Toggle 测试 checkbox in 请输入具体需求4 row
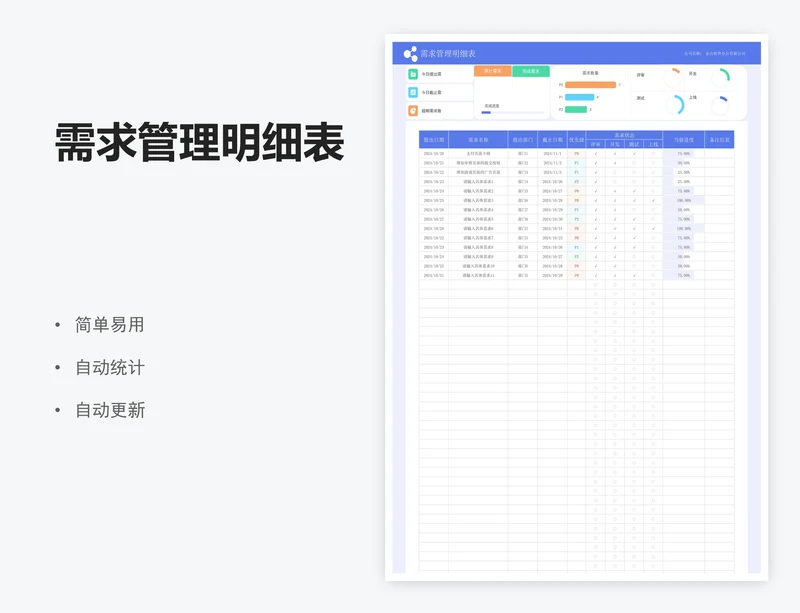Viewport: 800px width, 613px height. (634, 210)
